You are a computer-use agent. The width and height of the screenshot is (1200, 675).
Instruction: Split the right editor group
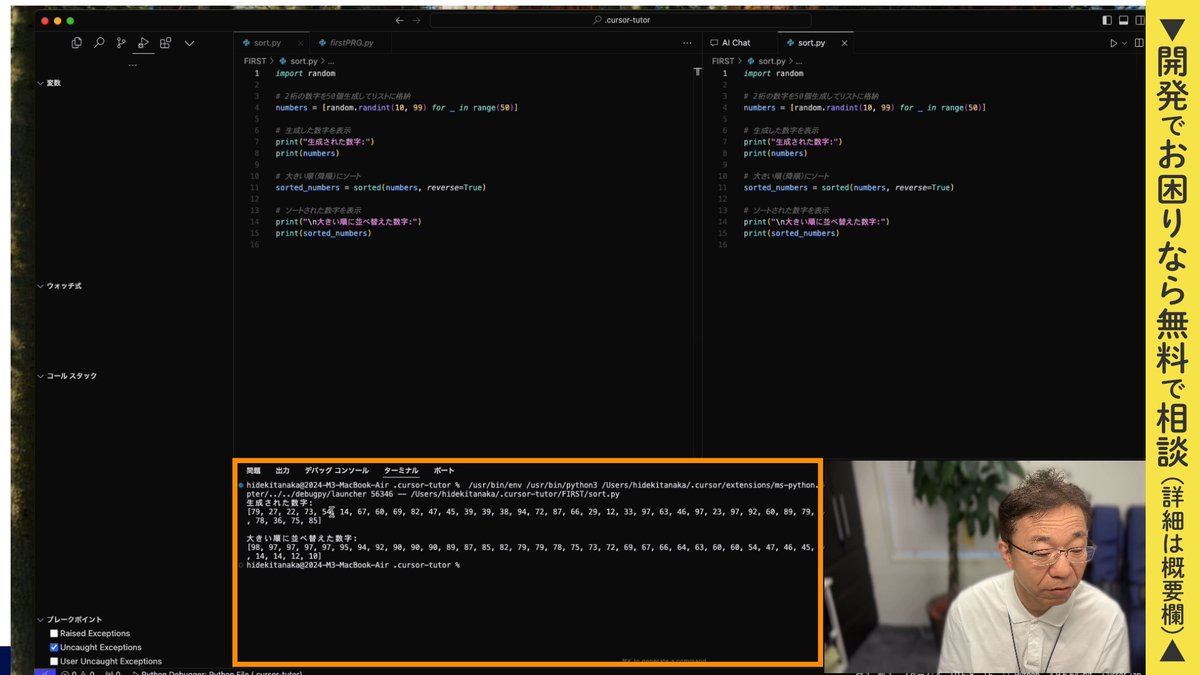click(x=1140, y=43)
